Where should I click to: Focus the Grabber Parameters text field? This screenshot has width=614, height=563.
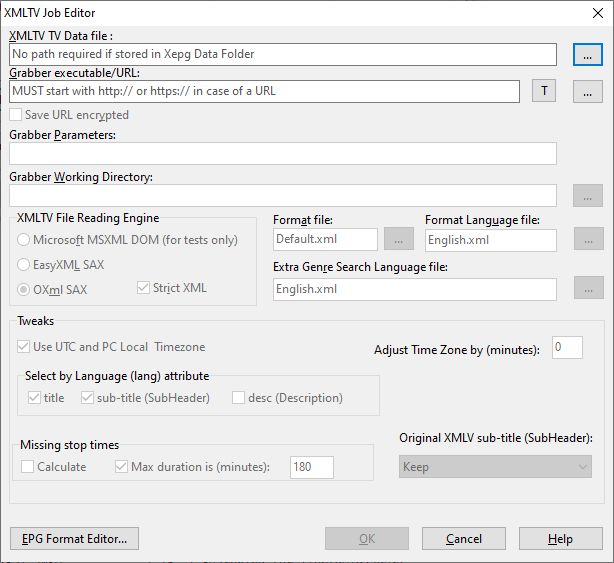click(282, 153)
